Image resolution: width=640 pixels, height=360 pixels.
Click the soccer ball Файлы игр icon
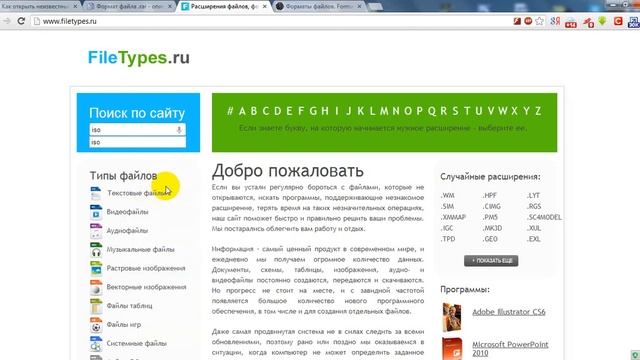click(96, 325)
